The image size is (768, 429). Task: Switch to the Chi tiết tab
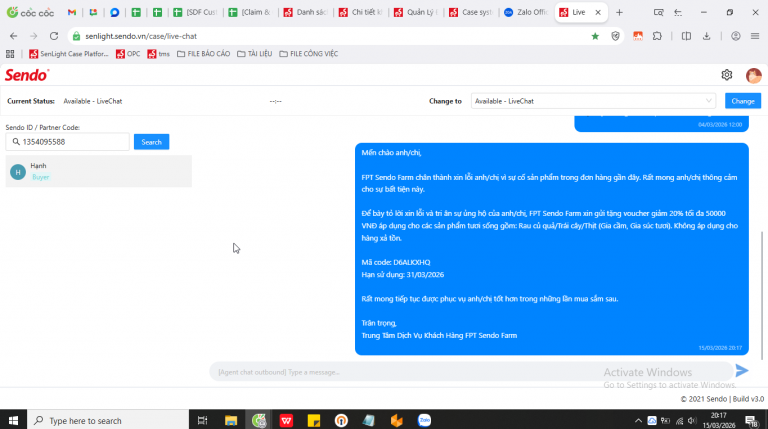click(x=360, y=12)
